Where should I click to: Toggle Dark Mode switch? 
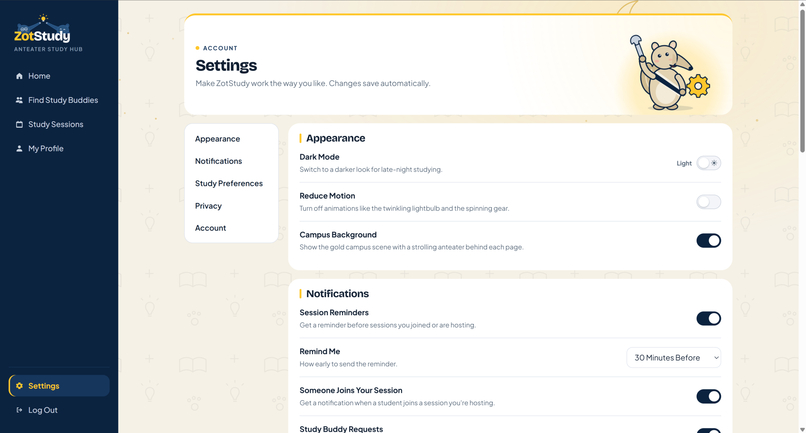pos(708,163)
